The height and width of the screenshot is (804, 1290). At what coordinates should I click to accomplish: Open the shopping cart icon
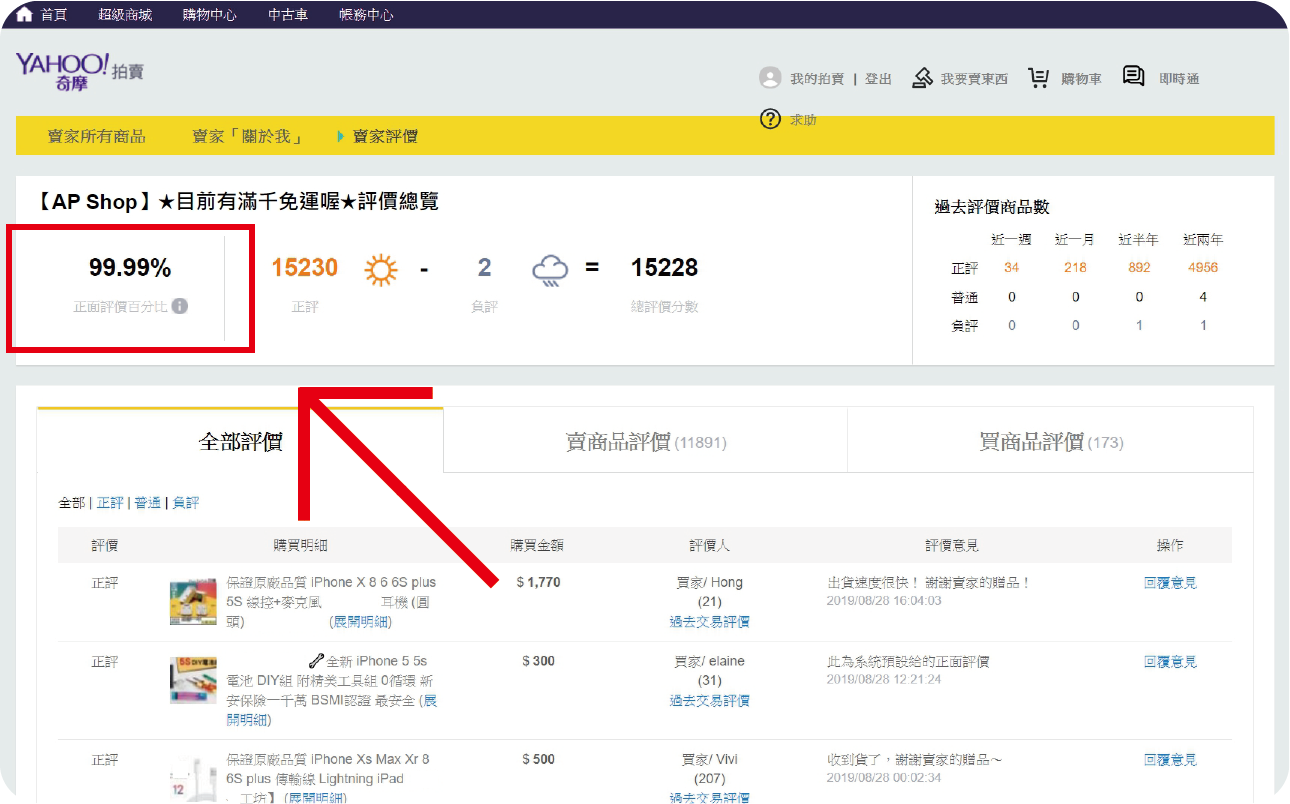pos(1039,78)
